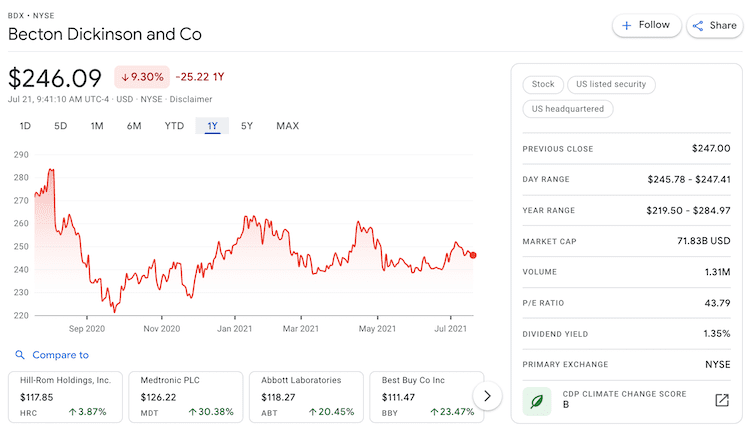750x427 pixels.
Task: Open the Hill-Rom Holdings comparison card
Action: pyautogui.click(x=66, y=396)
